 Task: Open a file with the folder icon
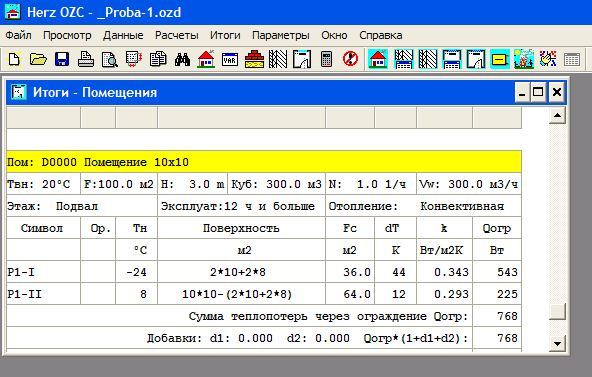click(x=38, y=59)
